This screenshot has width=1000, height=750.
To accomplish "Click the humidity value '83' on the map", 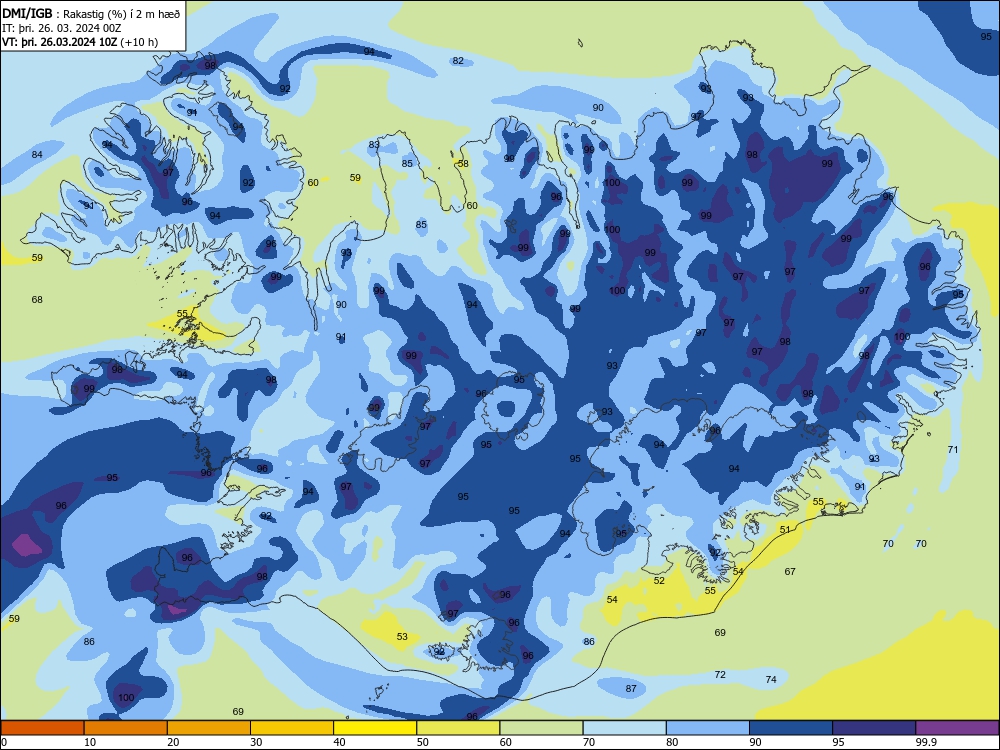I will point(374,144).
